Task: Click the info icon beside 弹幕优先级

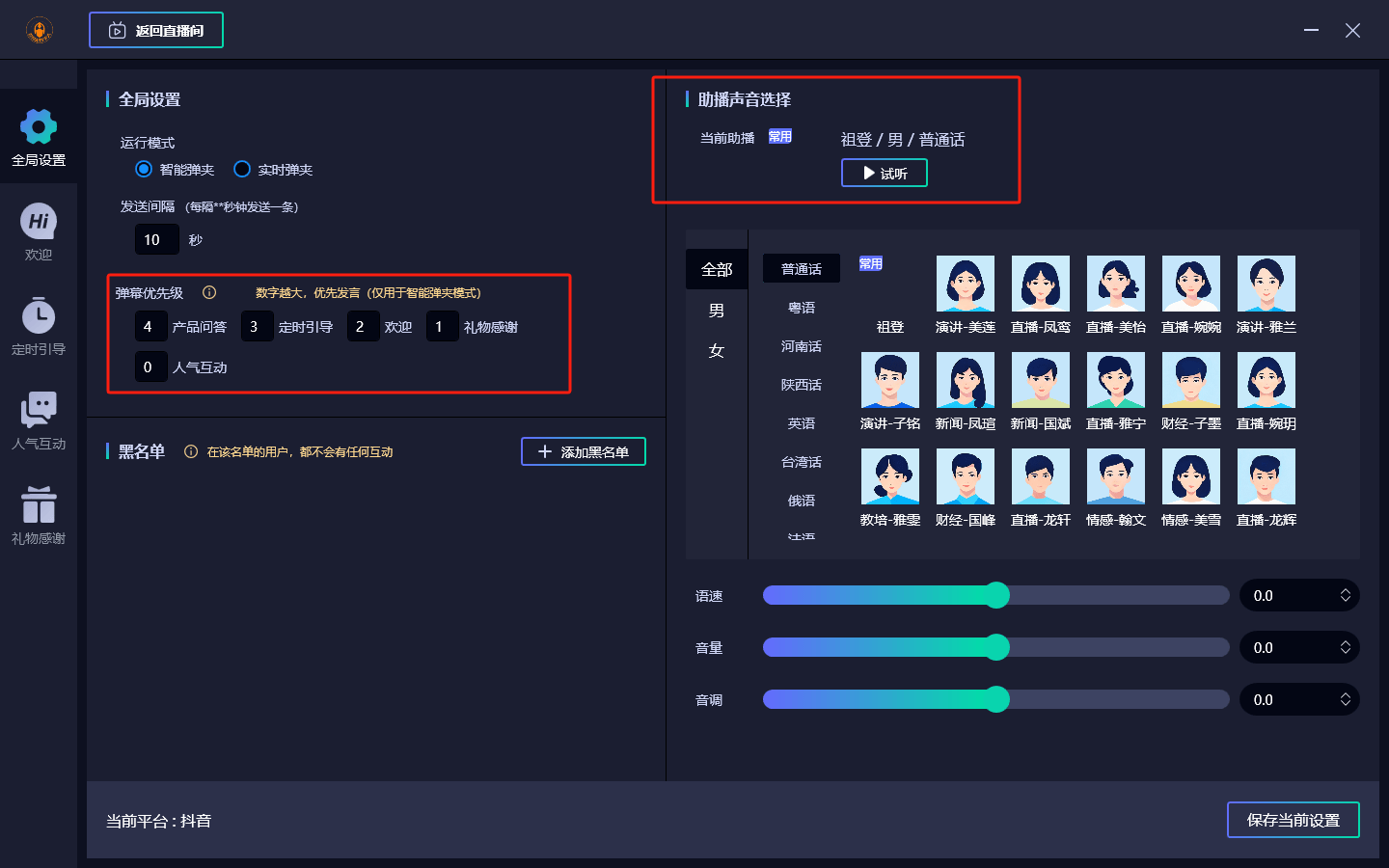Action: pyautogui.click(x=209, y=293)
